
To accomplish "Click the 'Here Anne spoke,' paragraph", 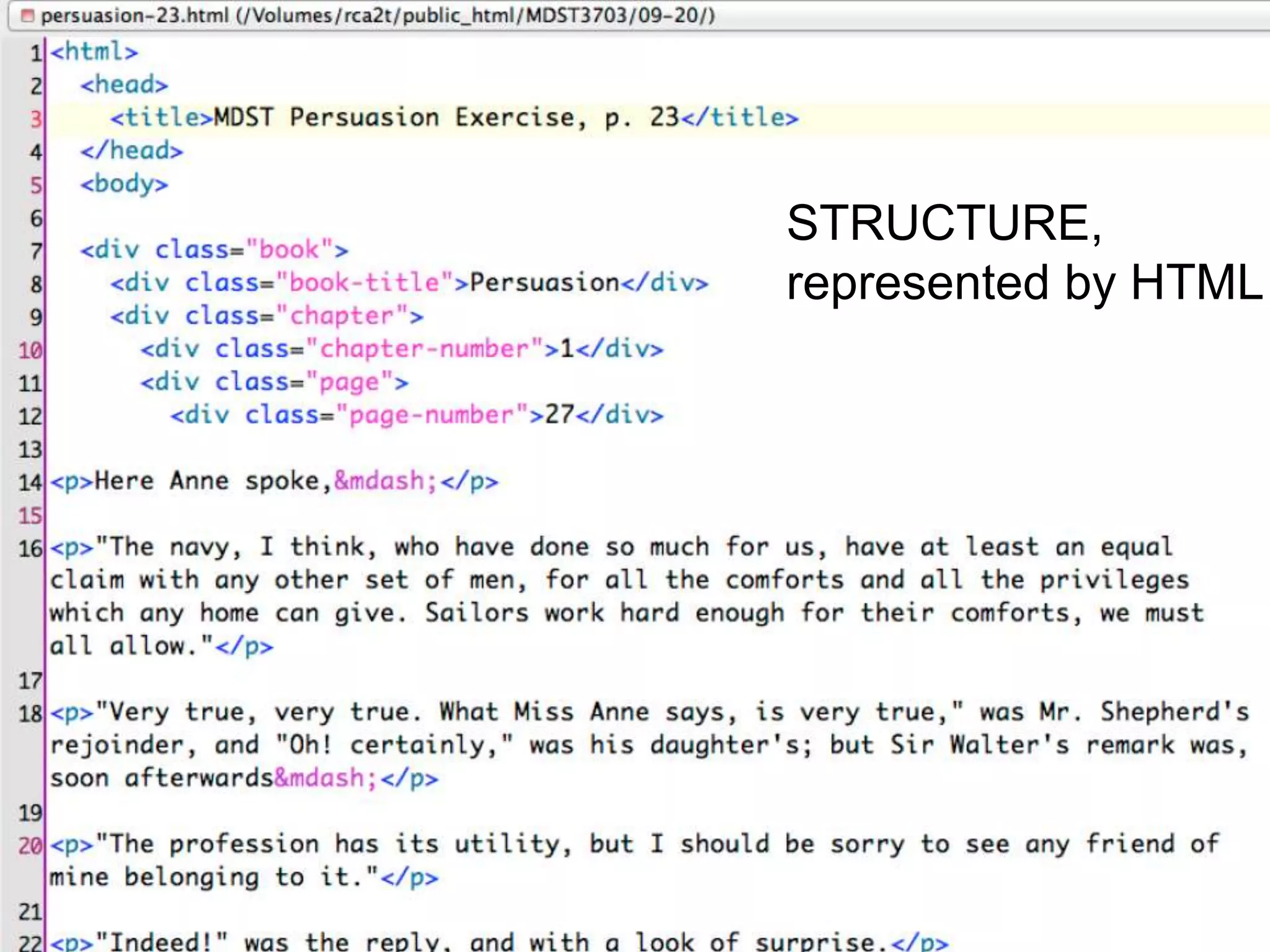I will (275, 482).
